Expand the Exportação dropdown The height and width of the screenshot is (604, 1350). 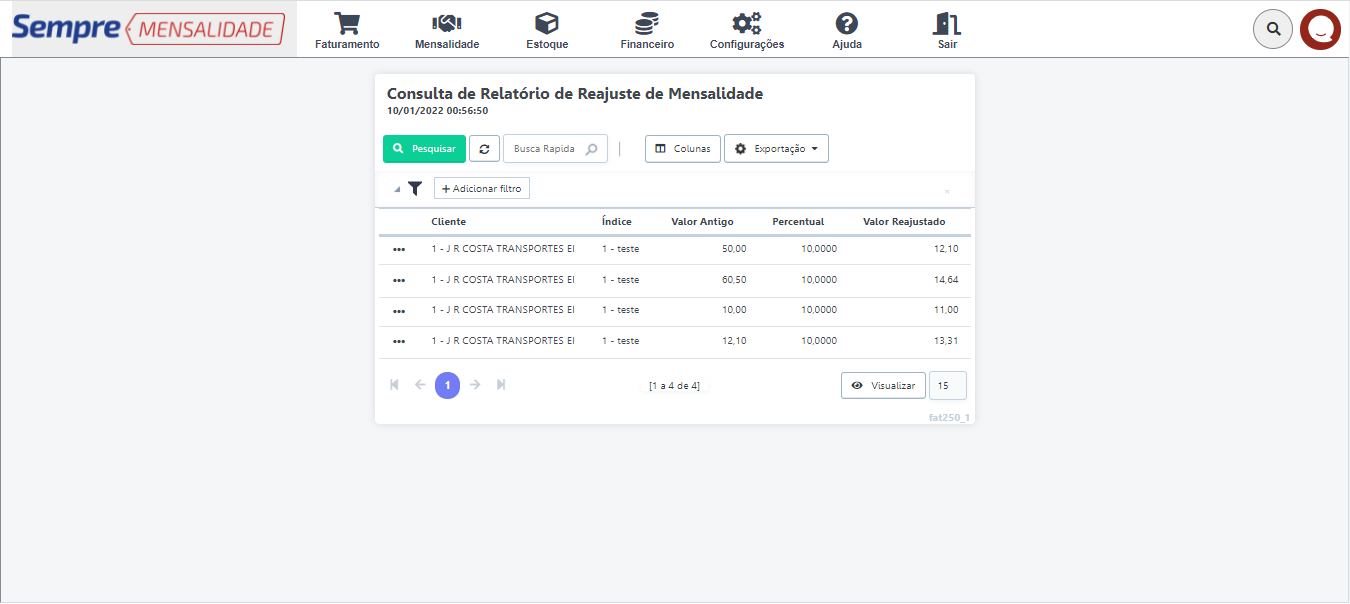pos(776,149)
